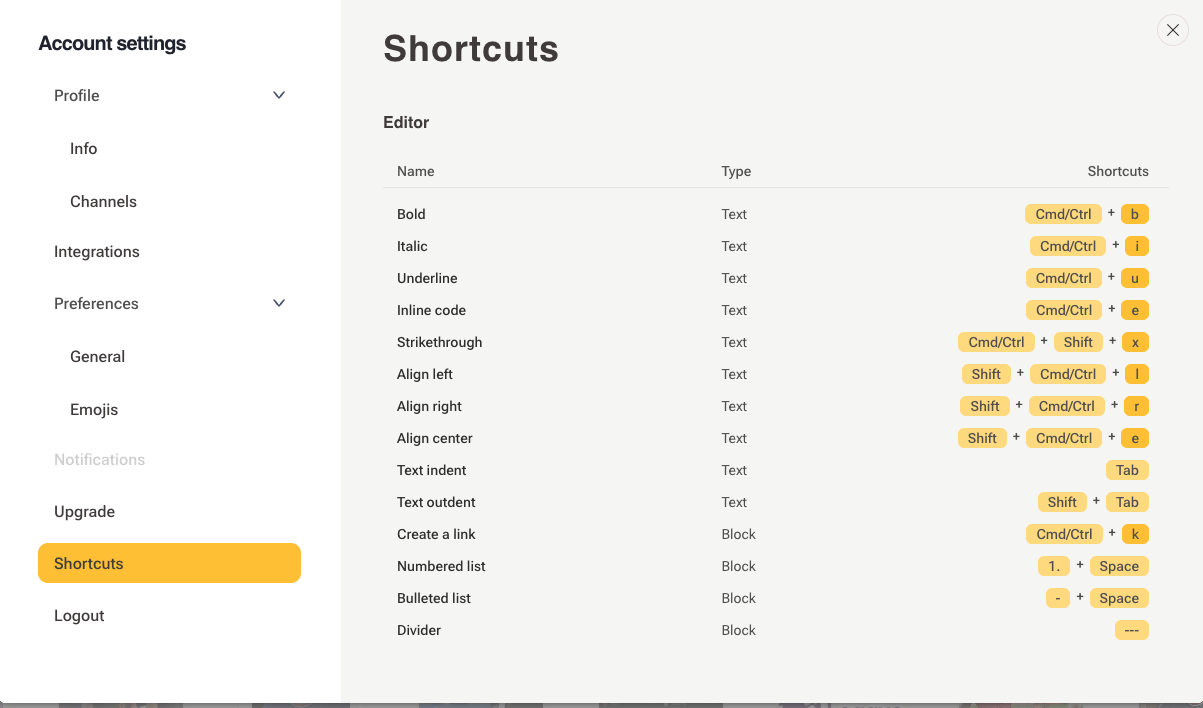Viewport: 1203px width, 708px height.
Task: Close the account settings dialog
Action: click(x=1173, y=30)
